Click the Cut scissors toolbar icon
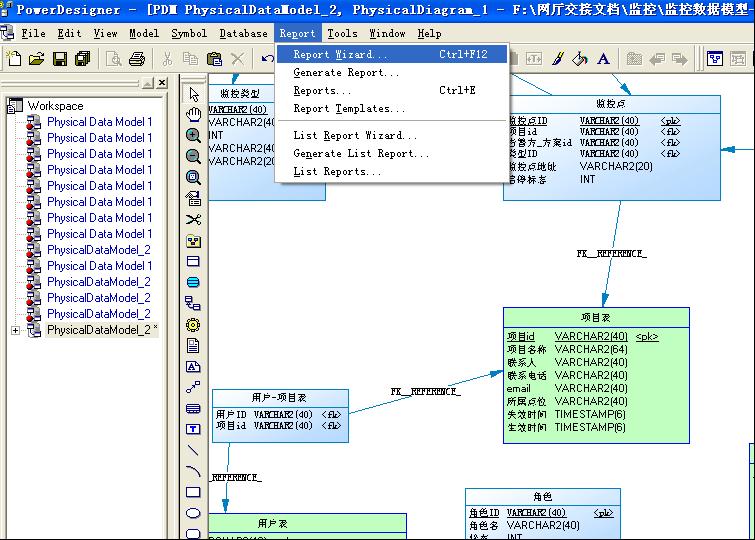Screen dimensions: 755x540 (x=167, y=59)
